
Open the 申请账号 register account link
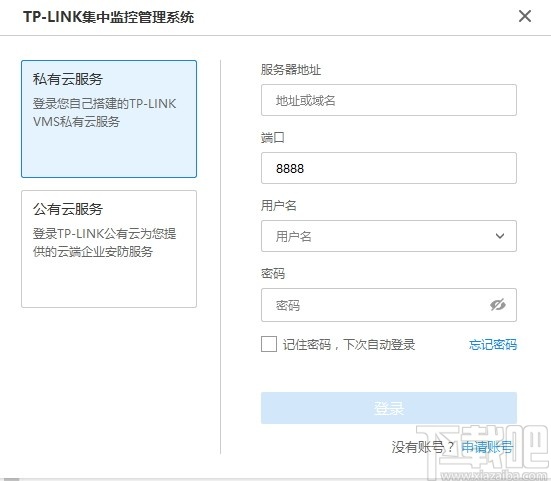[x=487, y=447]
